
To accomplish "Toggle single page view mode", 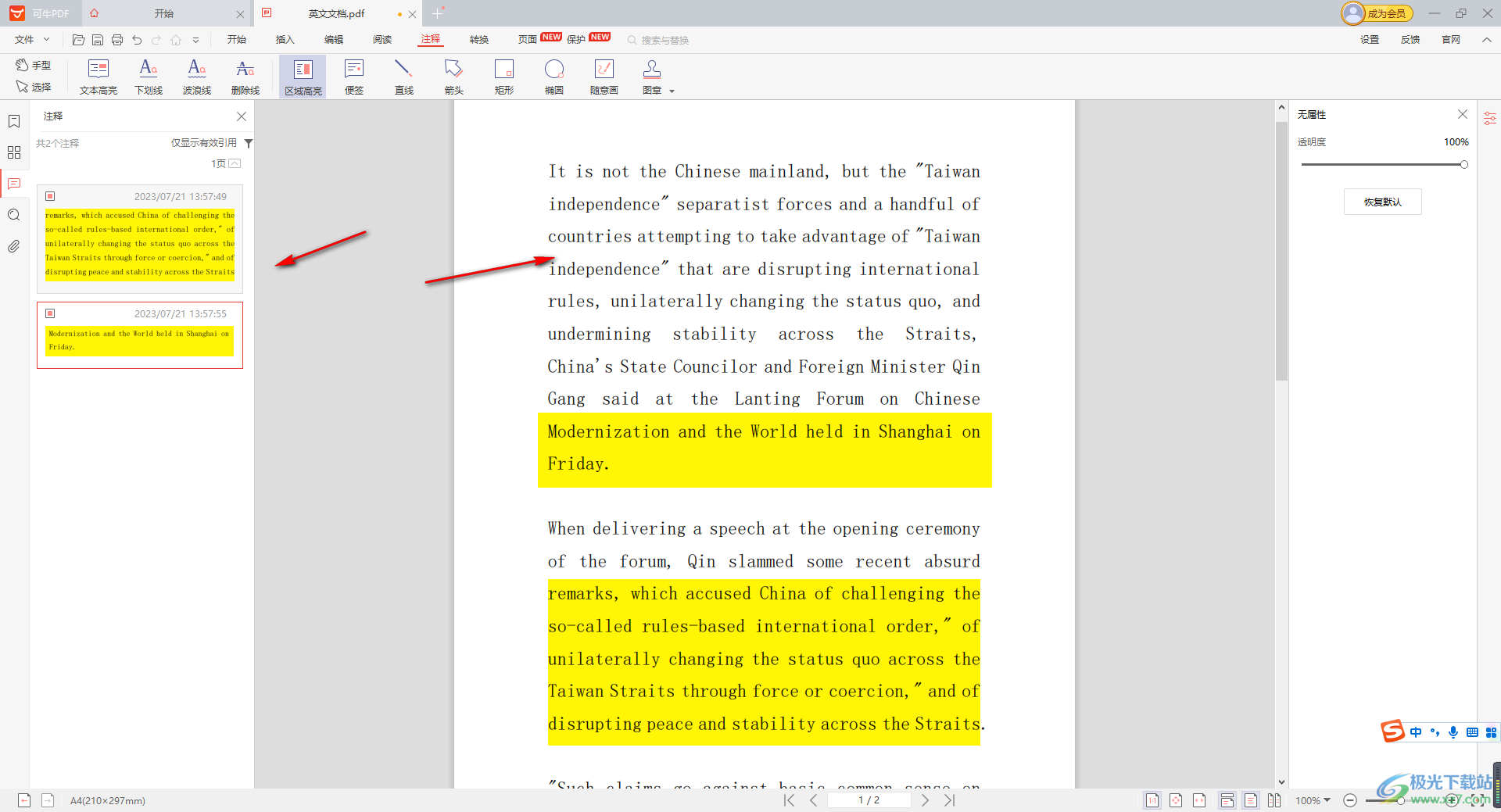I will click(1251, 800).
